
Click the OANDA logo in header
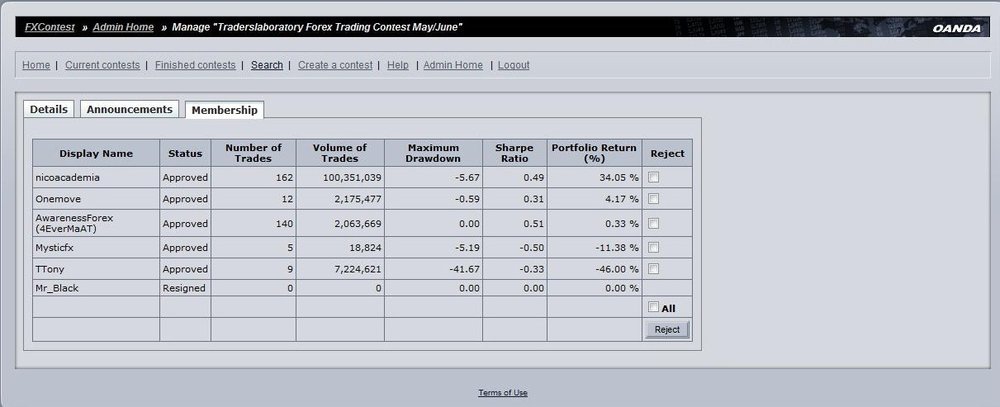click(957, 28)
